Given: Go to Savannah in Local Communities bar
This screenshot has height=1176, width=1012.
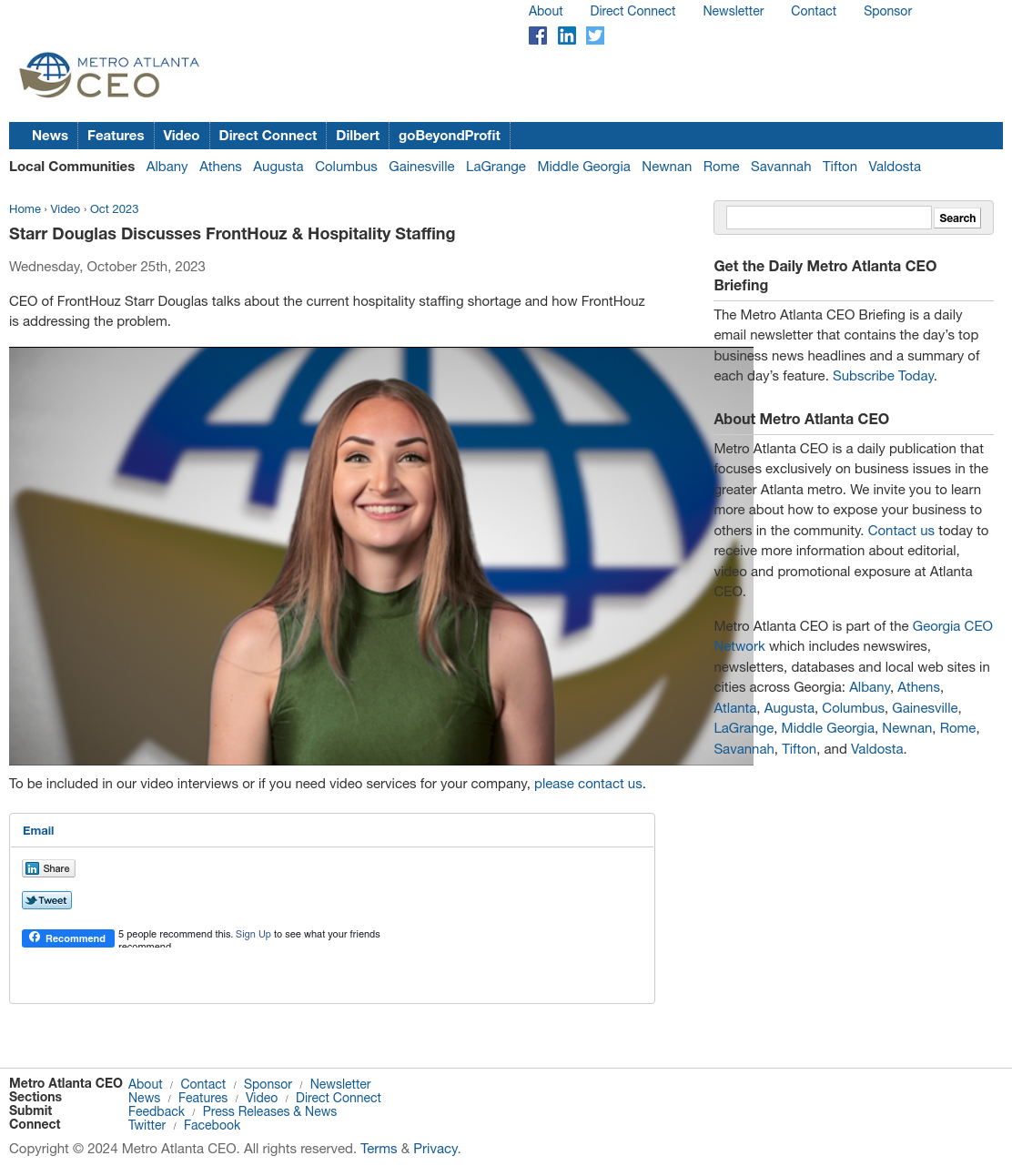Looking at the screenshot, I should tap(781, 167).
